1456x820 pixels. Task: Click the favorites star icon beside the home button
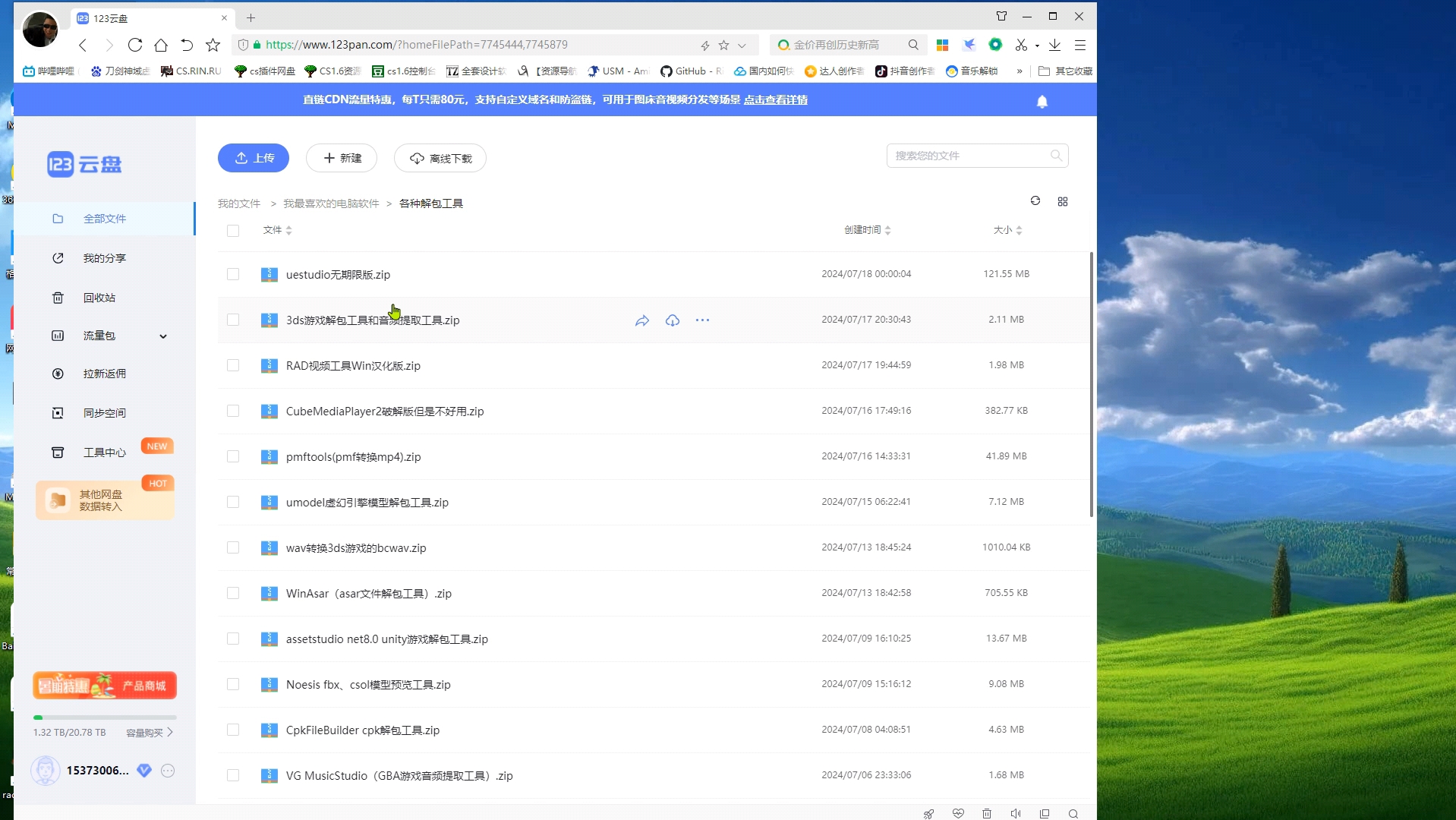(213, 45)
